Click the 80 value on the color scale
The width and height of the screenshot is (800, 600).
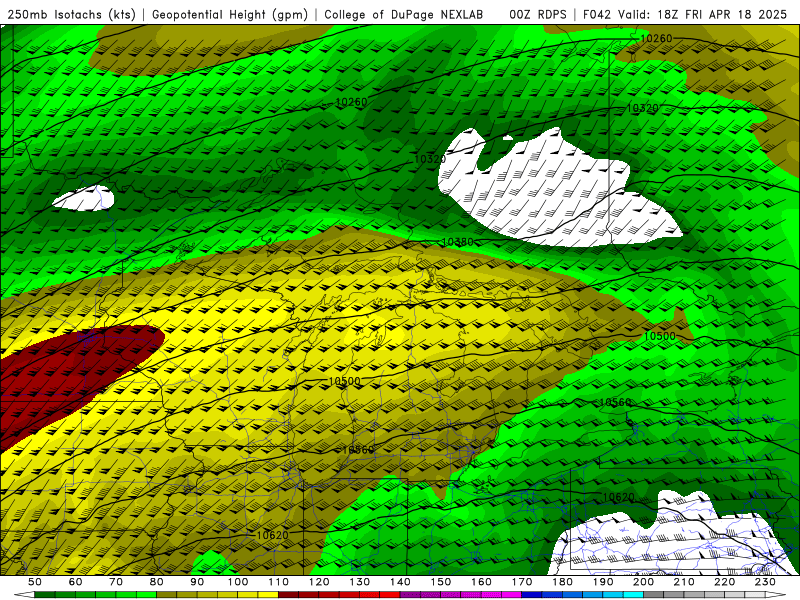pos(157,582)
